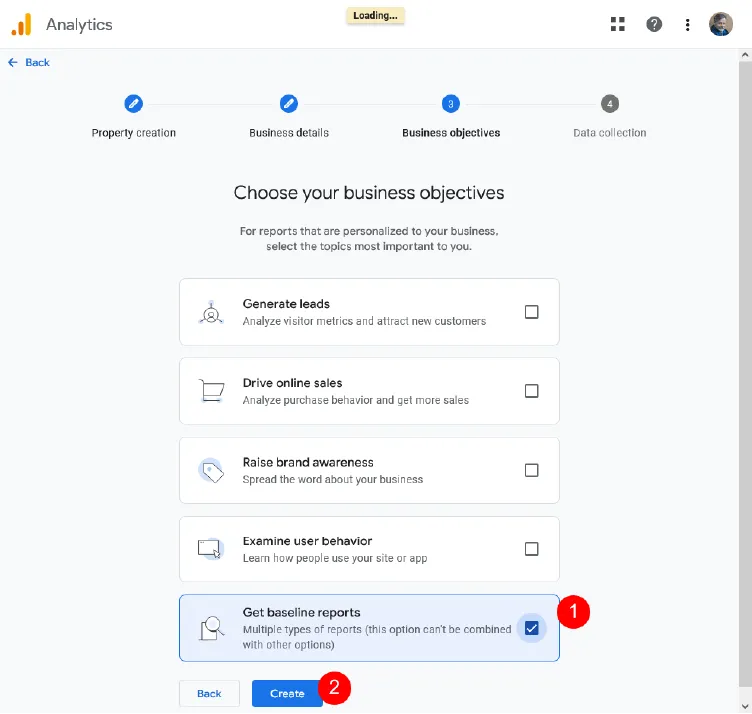The image size is (752, 714).
Task: Open the Google apps grid icon
Action: (618, 24)
